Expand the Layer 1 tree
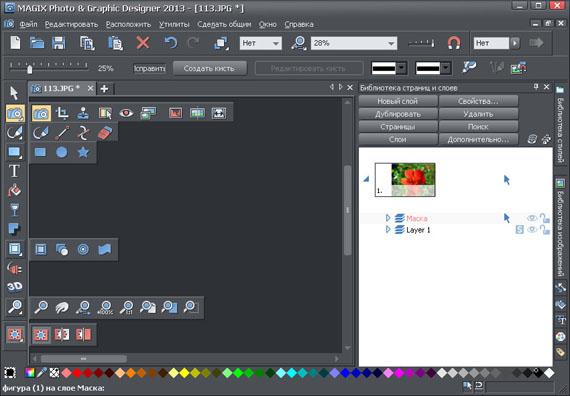Image resolution: width=570 pixels, height=396 pixels. 388,229
